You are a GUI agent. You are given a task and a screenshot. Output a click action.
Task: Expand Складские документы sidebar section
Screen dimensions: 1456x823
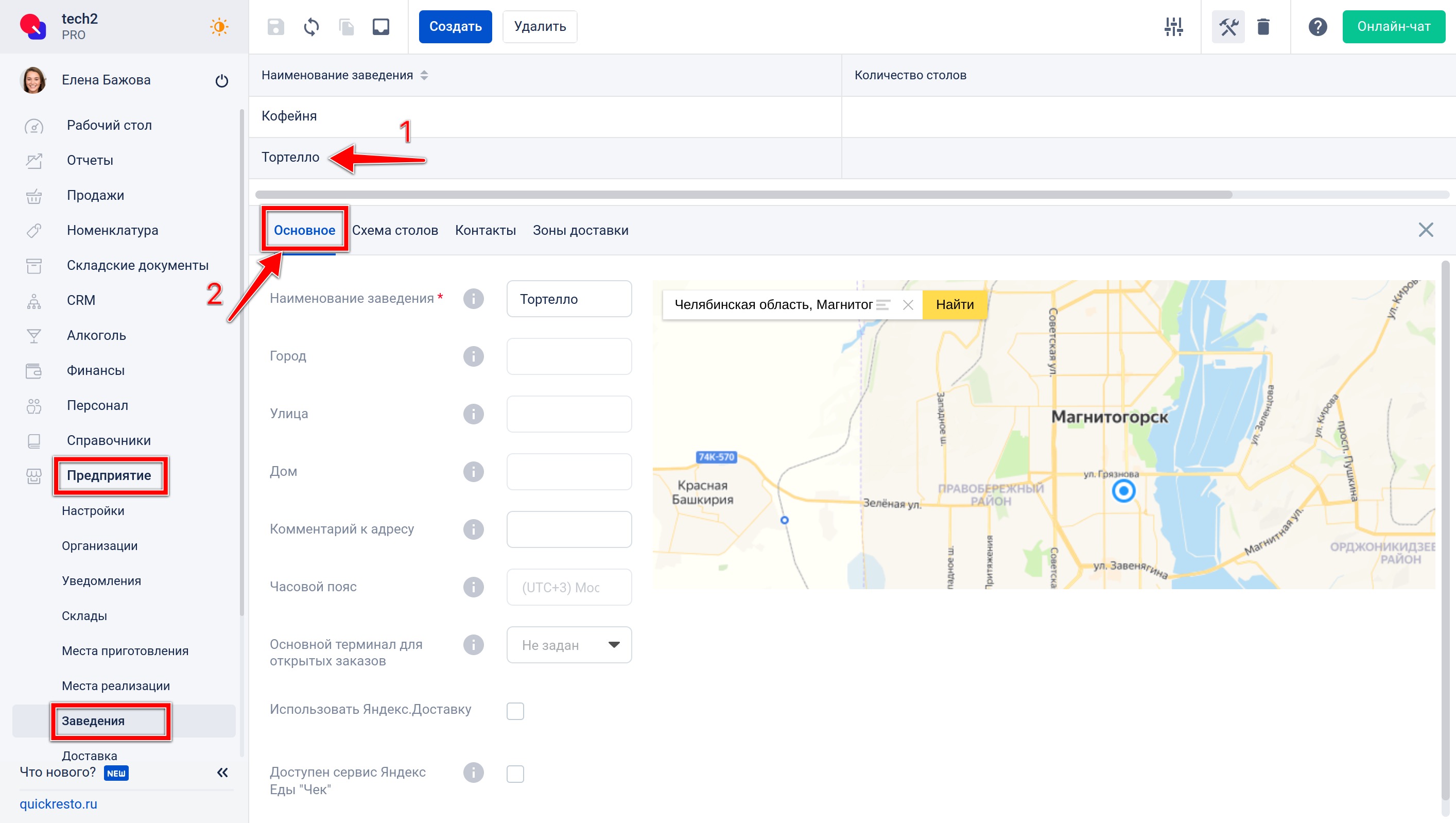[137, 266]
